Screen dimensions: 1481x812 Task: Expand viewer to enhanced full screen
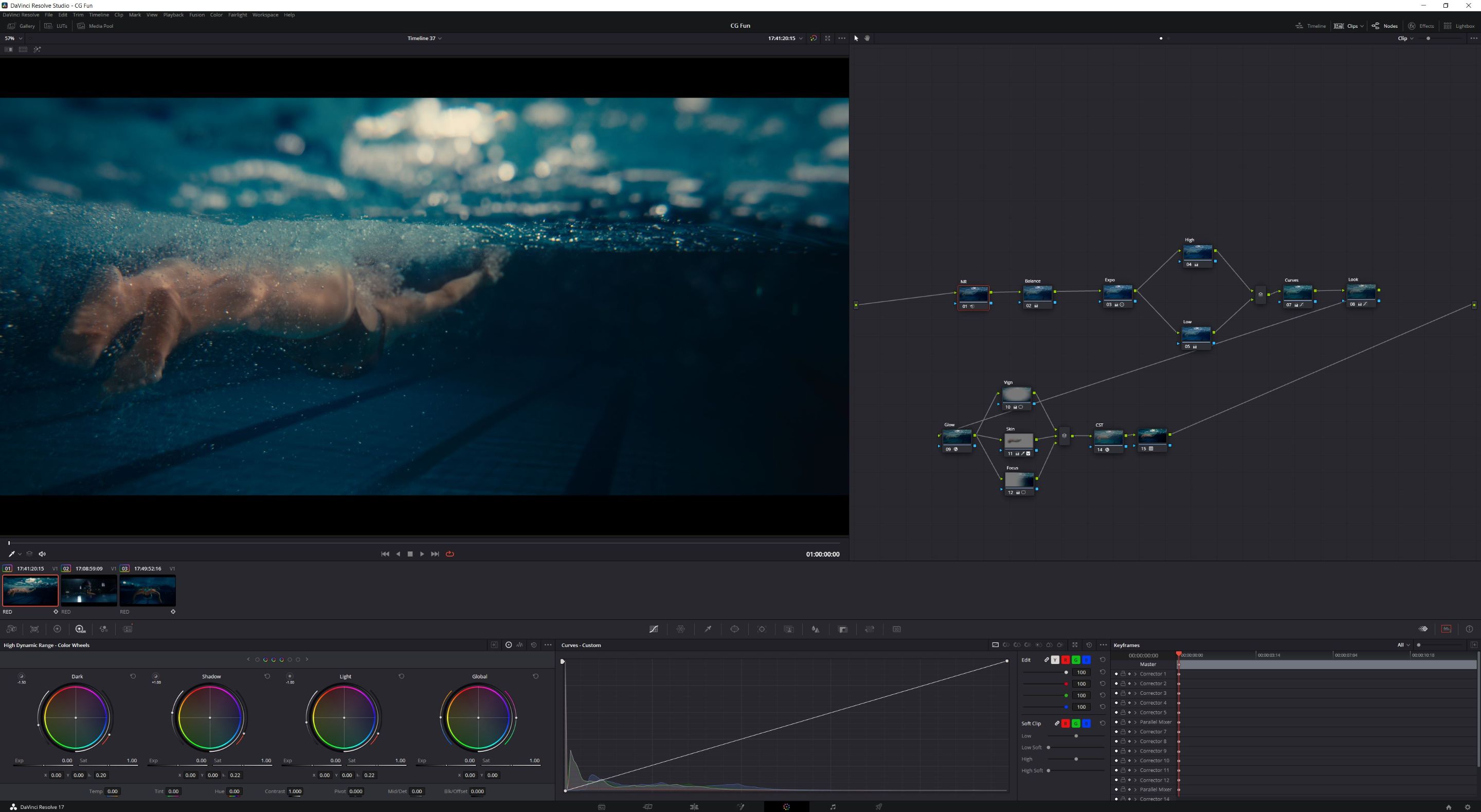pos(828,39)
